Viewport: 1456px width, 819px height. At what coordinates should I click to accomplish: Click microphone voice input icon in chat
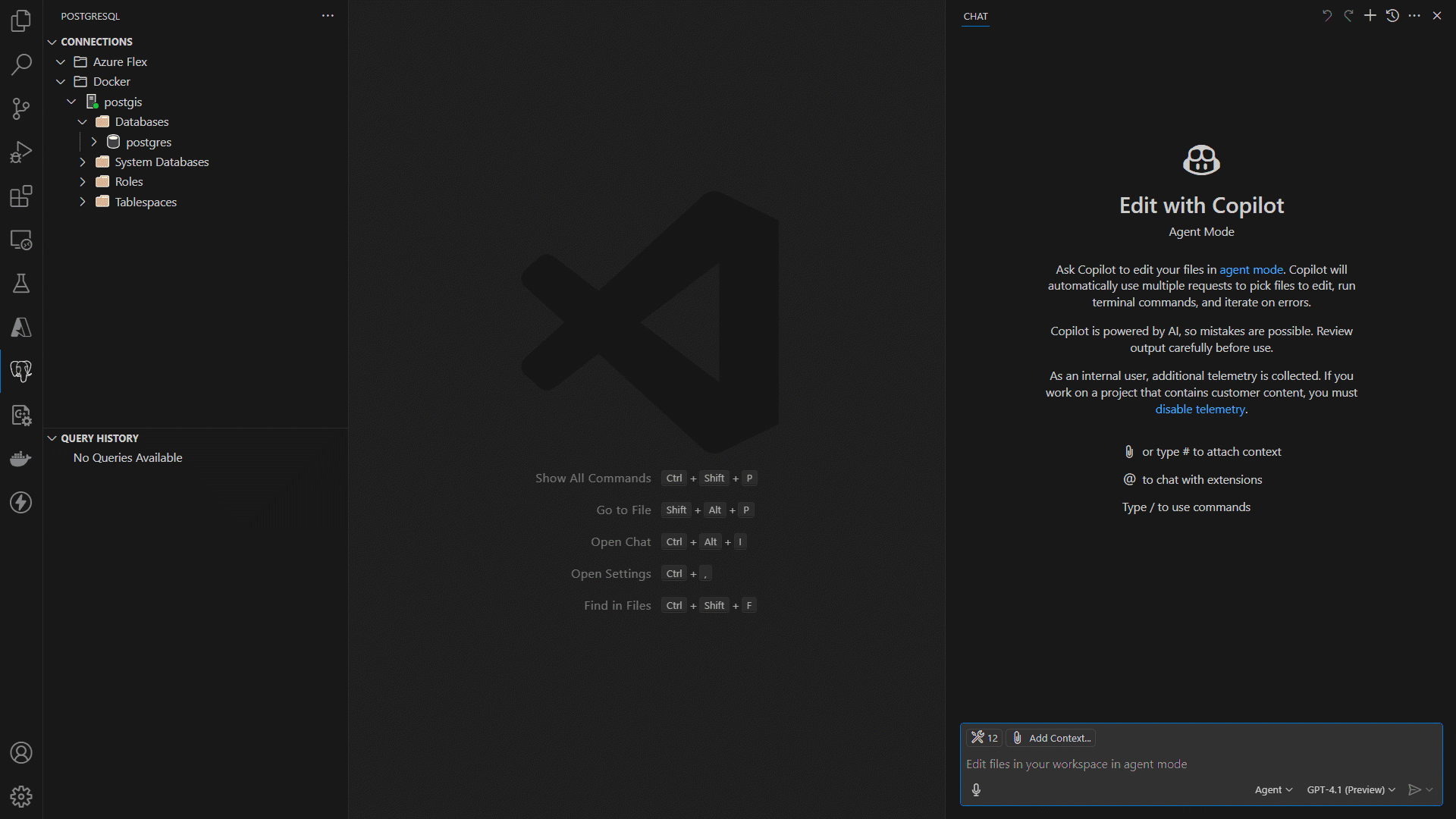pyautogui.click(x=976, y=789)
